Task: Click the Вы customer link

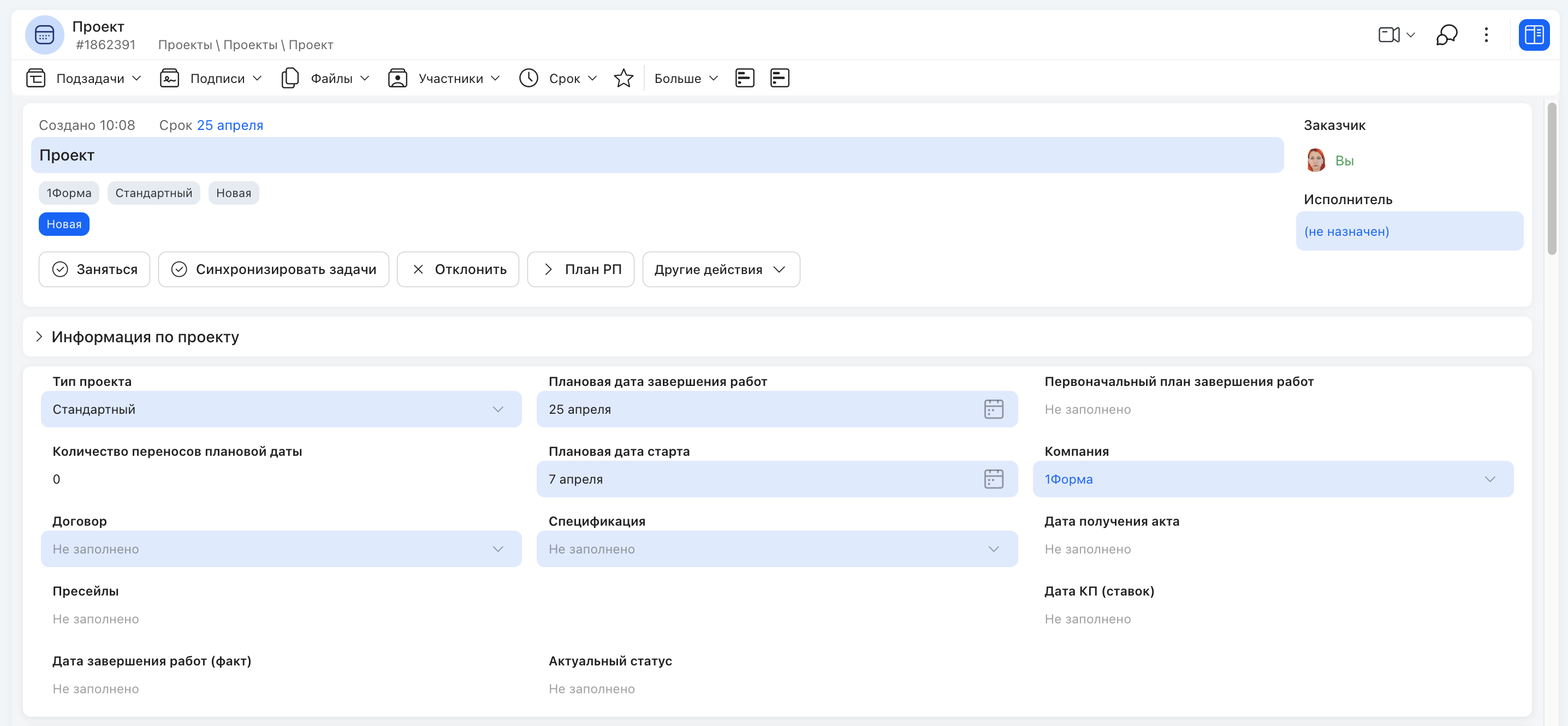Action: 1344,160
